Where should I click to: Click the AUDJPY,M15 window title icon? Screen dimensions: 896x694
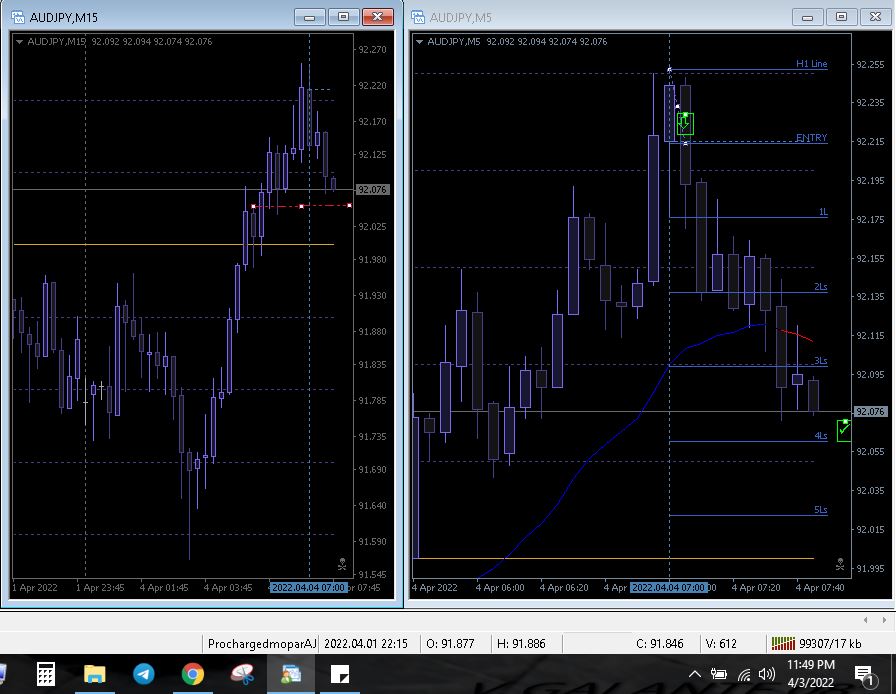pyautogui.click(x=18, y=17)
